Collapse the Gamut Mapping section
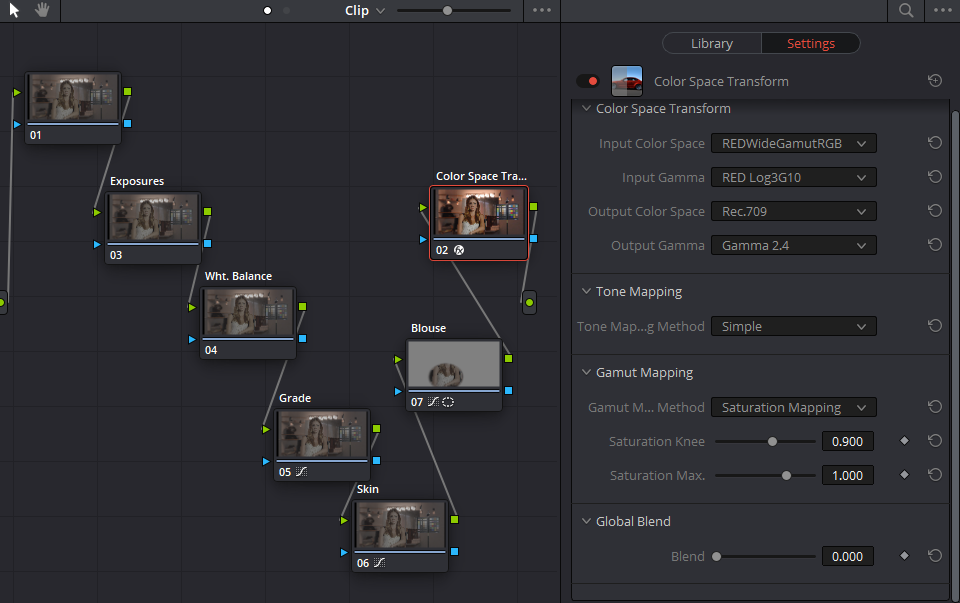Viewport: 960px width, 603px height. click(586, 372)
